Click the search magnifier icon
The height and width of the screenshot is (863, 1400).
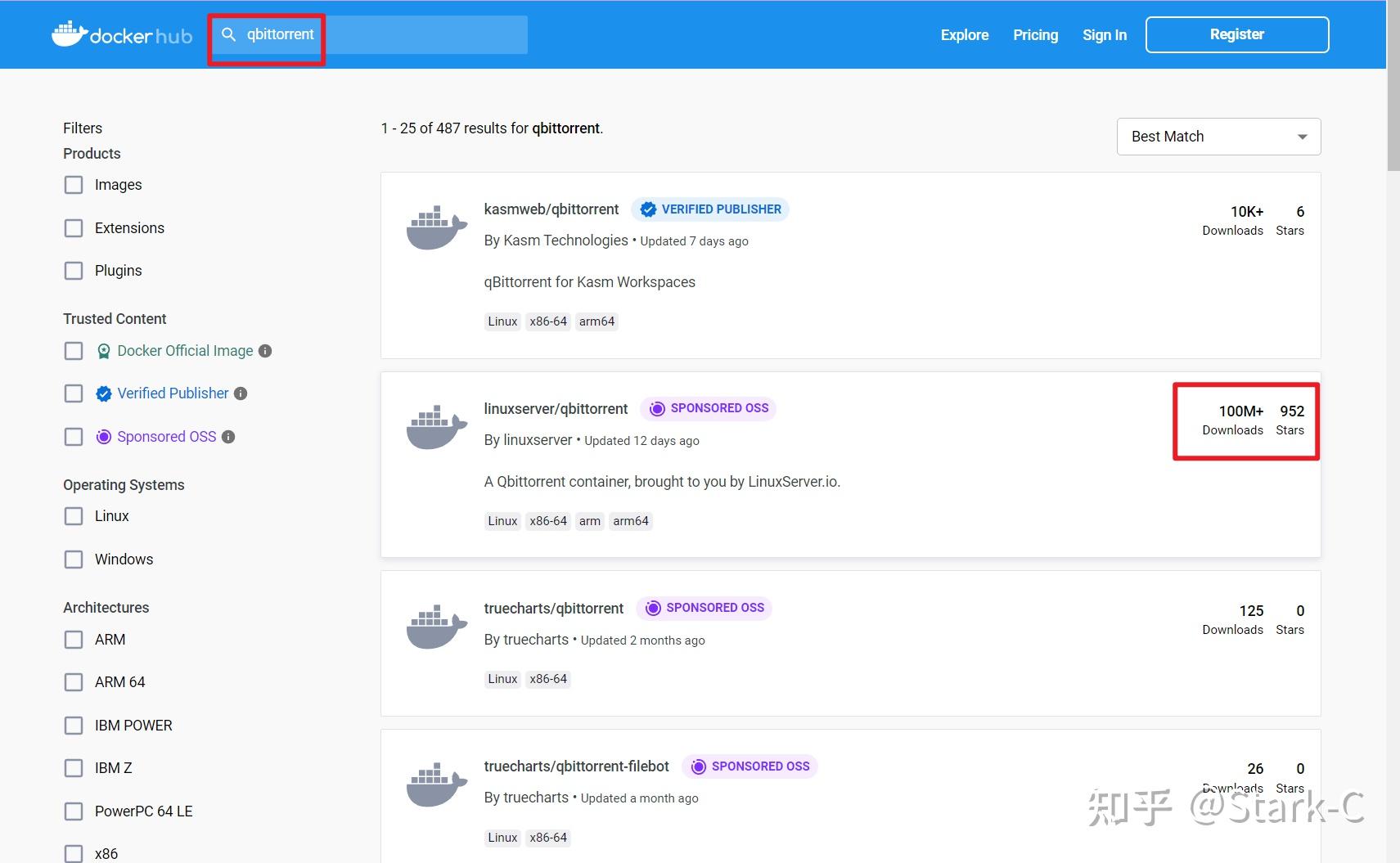click(x=227, y=34)
